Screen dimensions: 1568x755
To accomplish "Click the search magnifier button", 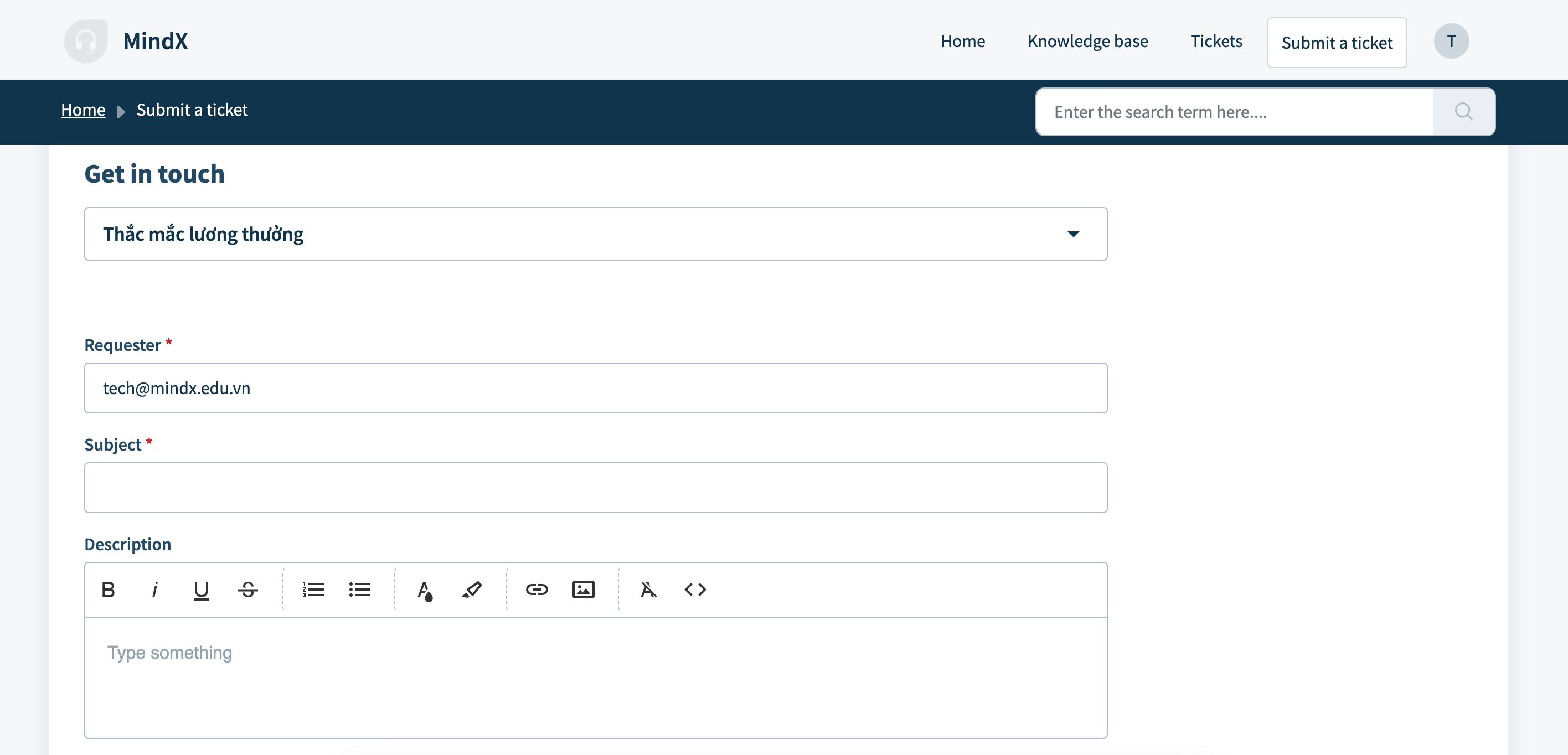I will point(1463,111).
